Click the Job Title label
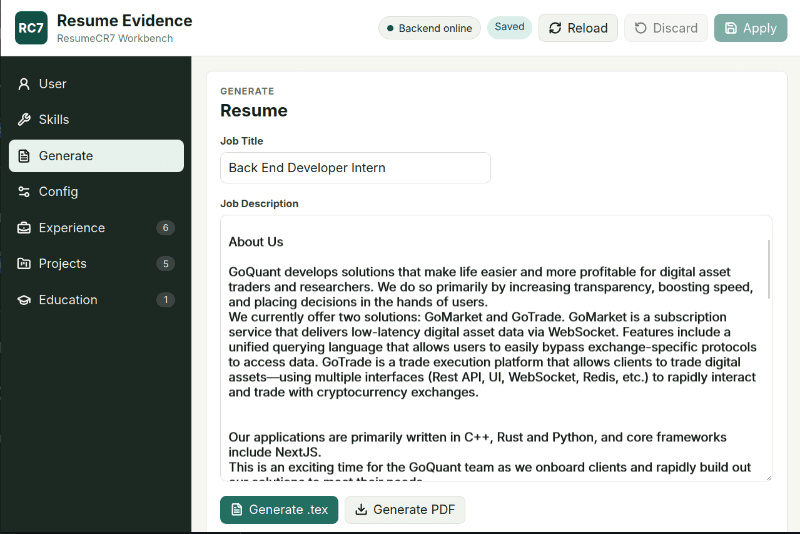The image size is (800, 534). coord(241,141)
